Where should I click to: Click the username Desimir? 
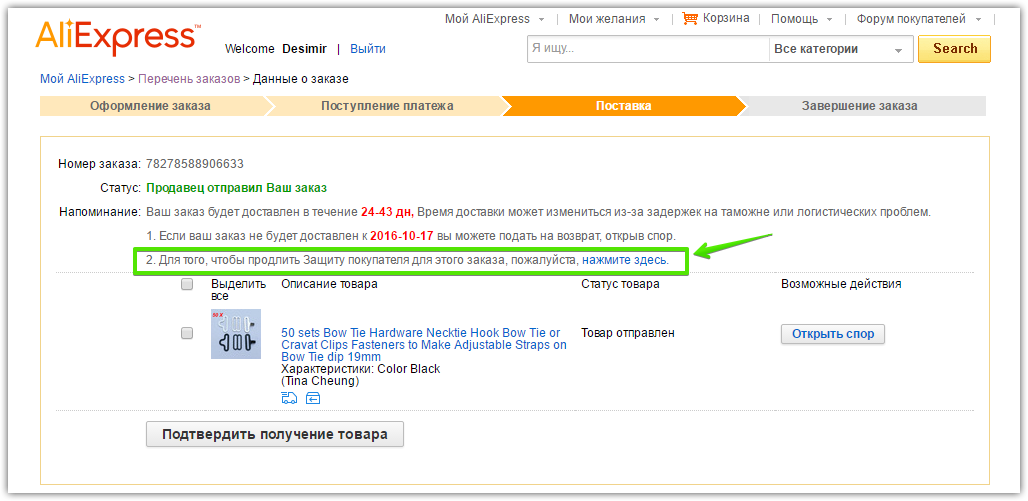[305, 49]
